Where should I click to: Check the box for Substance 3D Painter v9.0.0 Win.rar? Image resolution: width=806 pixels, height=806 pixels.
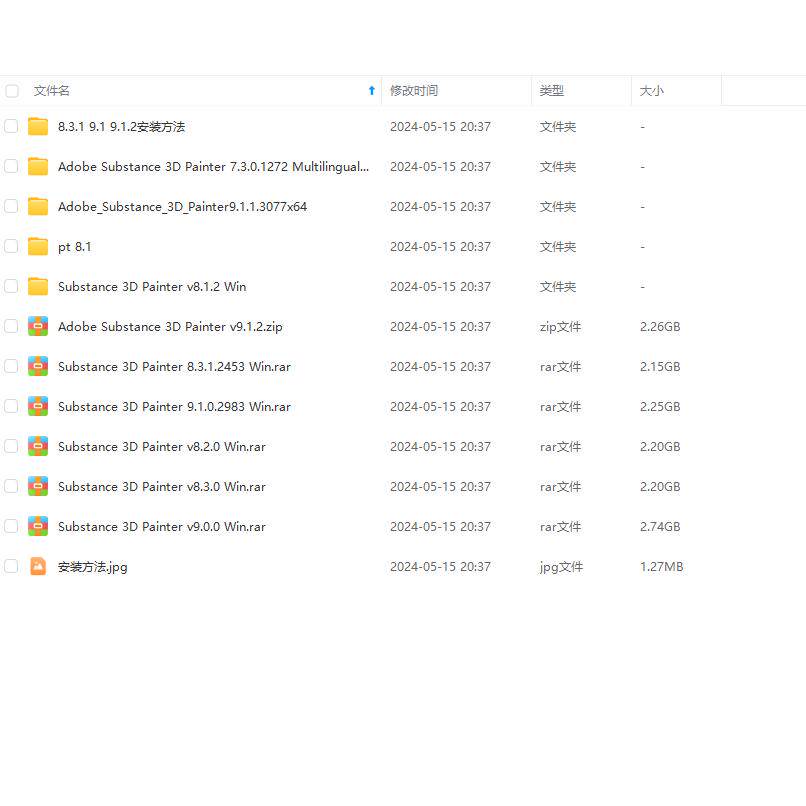[x=11, y=526]
